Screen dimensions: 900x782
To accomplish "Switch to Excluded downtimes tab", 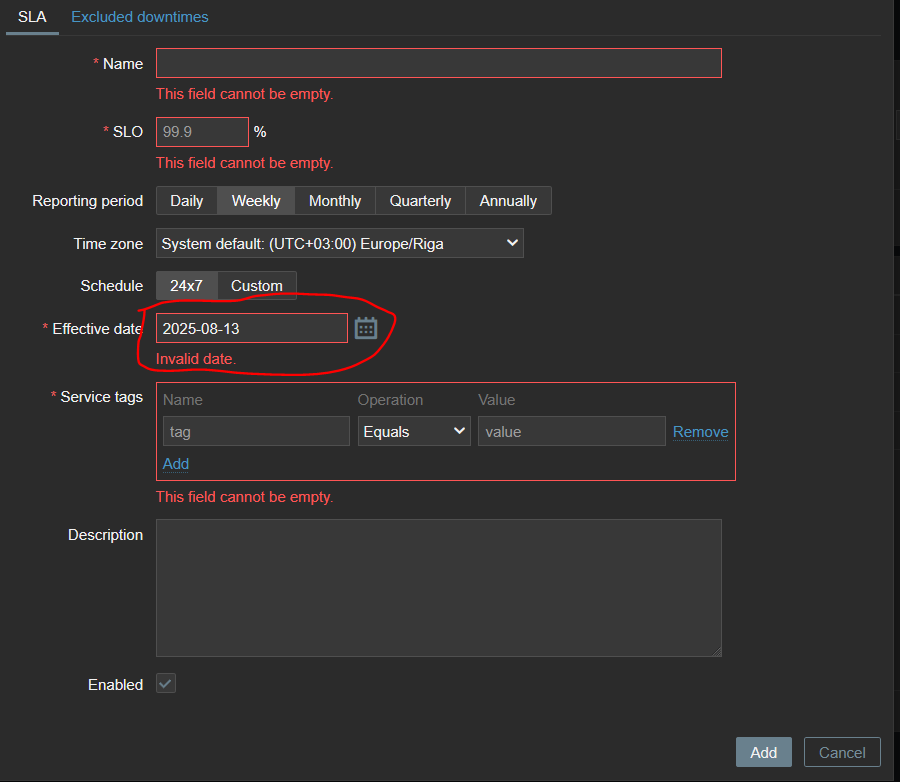I will point(139,17).
